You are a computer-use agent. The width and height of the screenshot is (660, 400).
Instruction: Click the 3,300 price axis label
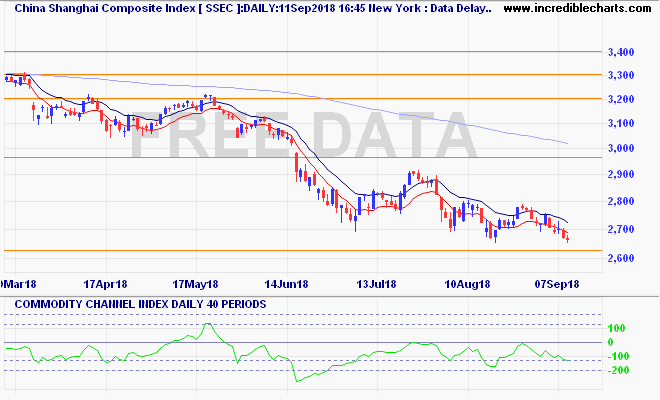[x=619, y=76]
